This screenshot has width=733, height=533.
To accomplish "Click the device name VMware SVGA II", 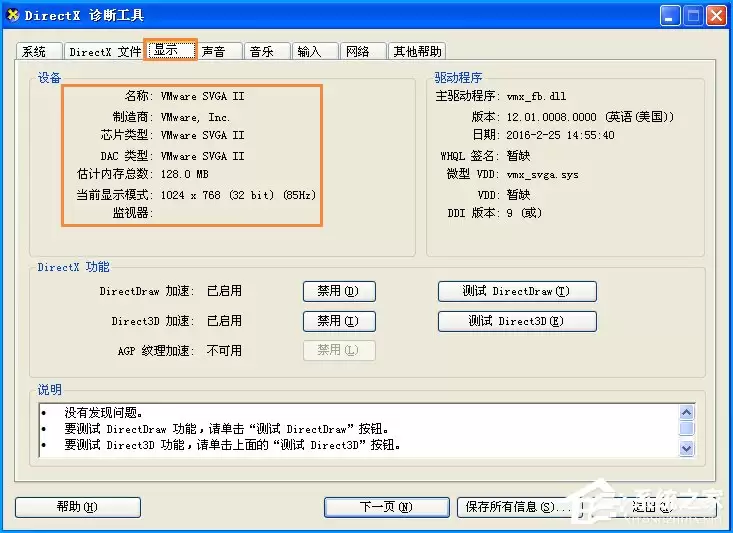I will [x=202, y=96].
